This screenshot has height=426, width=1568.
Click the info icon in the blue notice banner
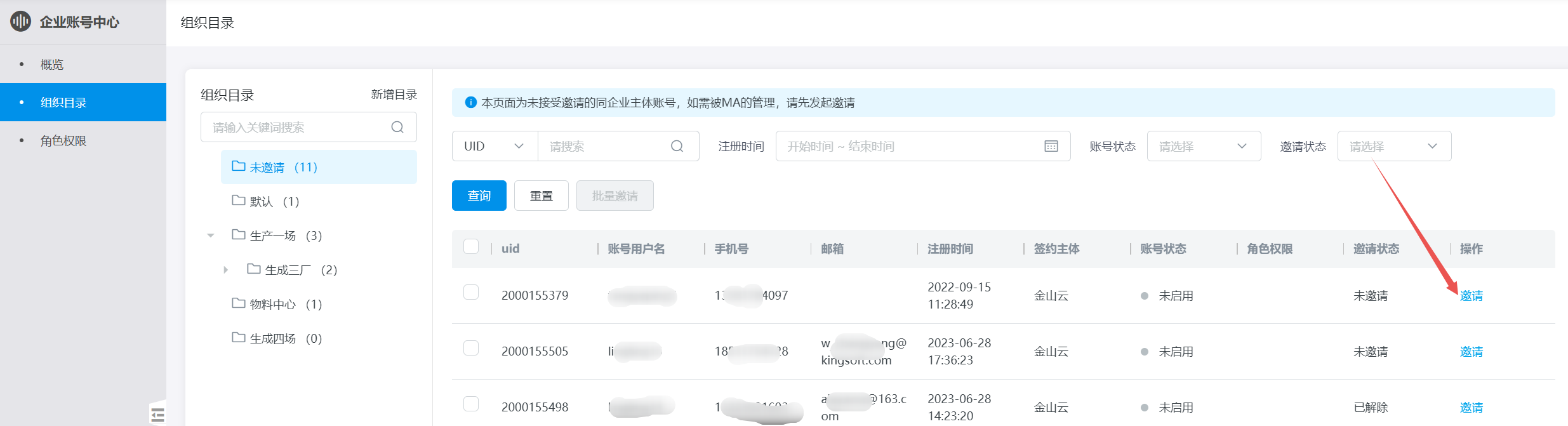point(471,102)
